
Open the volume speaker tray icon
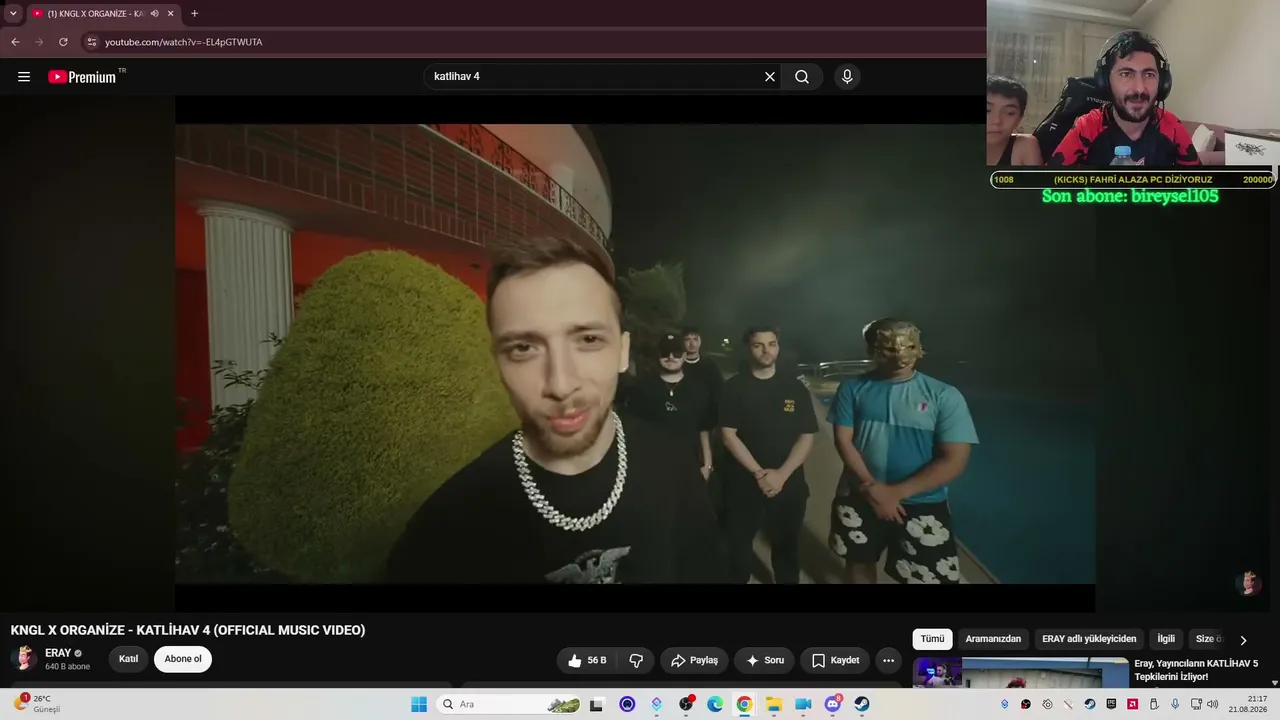tap(1213, 704)
